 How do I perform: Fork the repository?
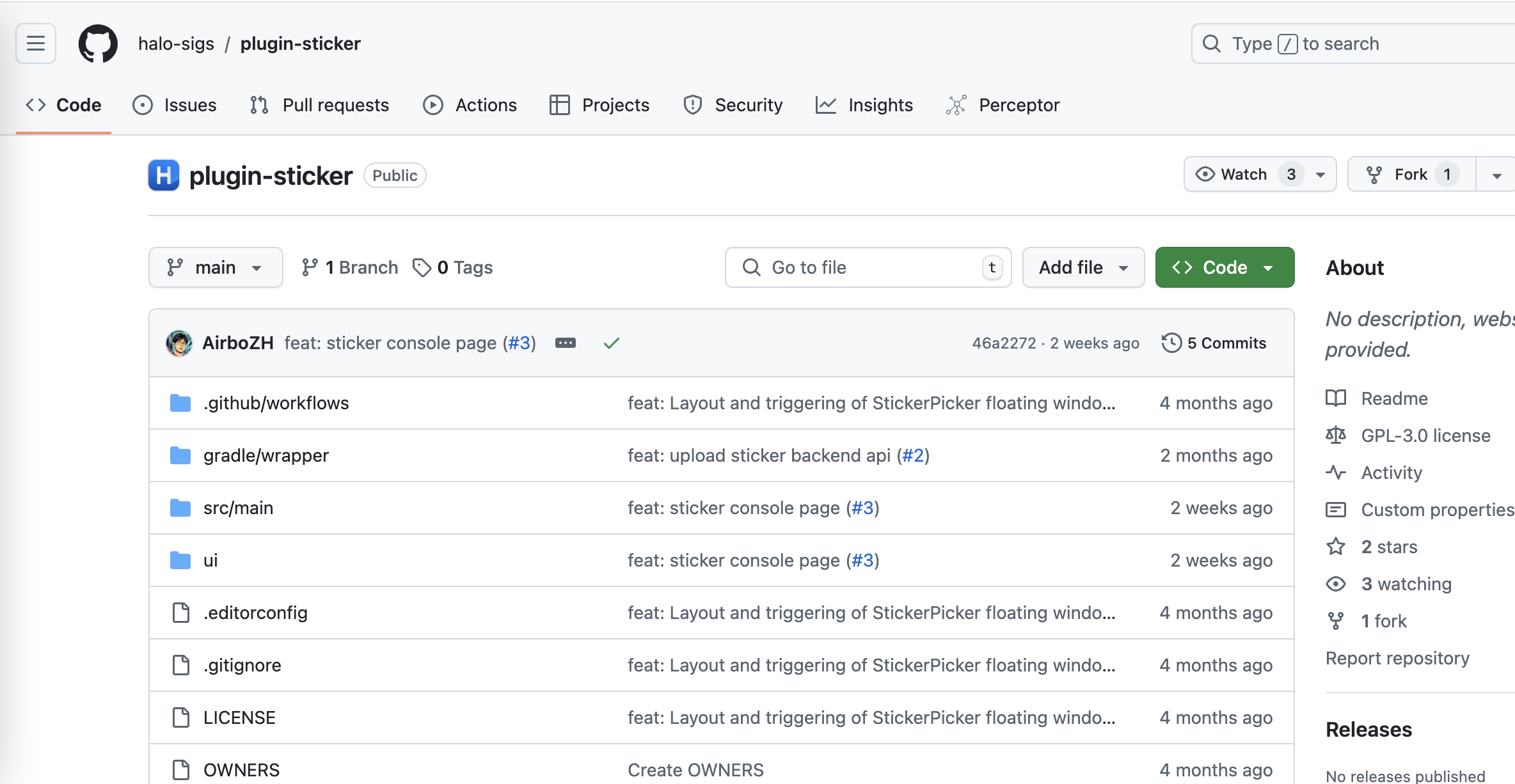point(1412,175)
